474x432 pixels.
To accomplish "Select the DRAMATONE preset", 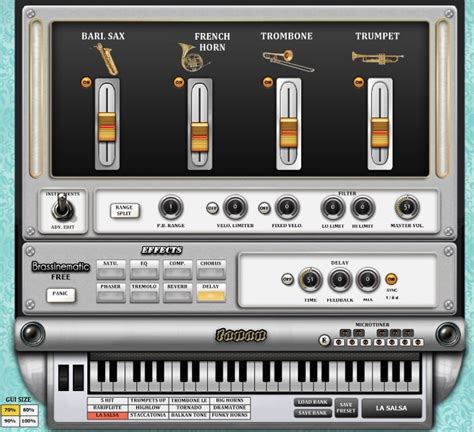I will pyautogui.click(x=230, y=408).
